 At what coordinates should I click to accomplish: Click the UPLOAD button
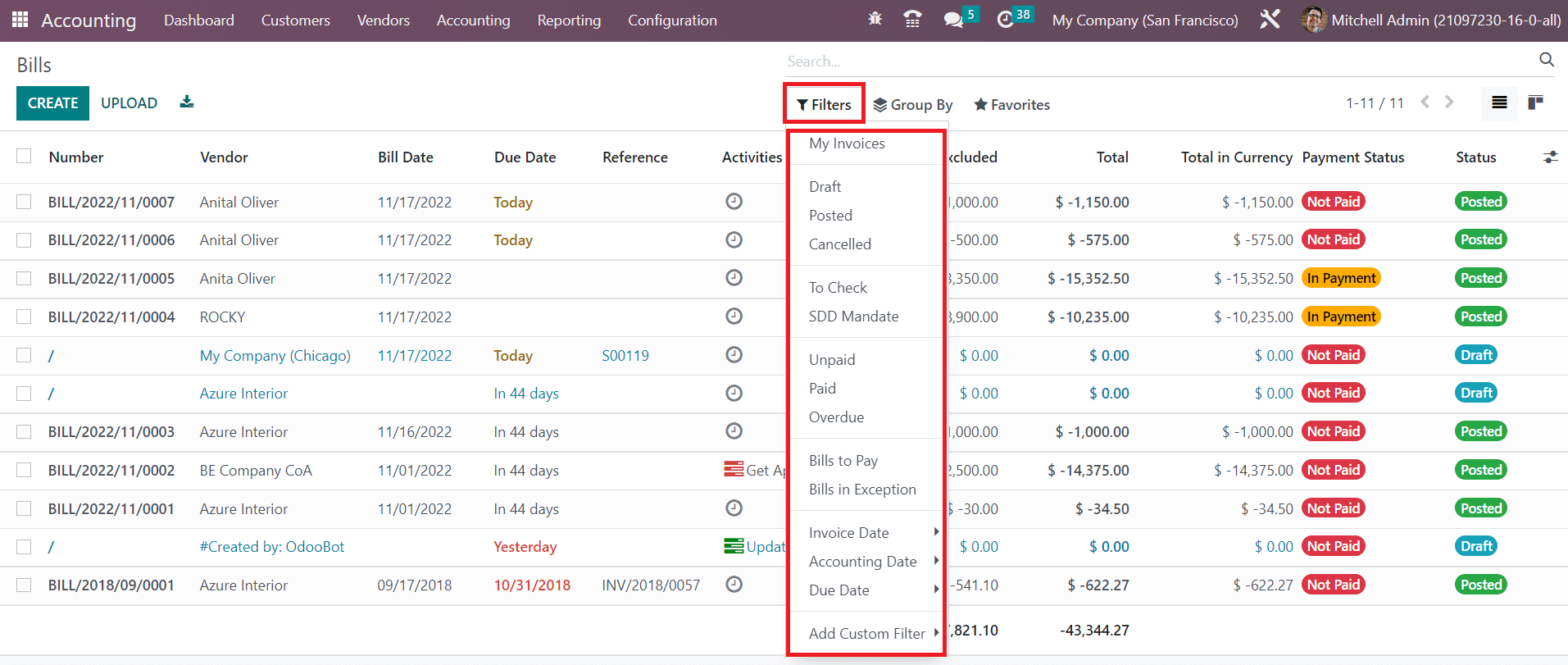[x=129, y=103]
